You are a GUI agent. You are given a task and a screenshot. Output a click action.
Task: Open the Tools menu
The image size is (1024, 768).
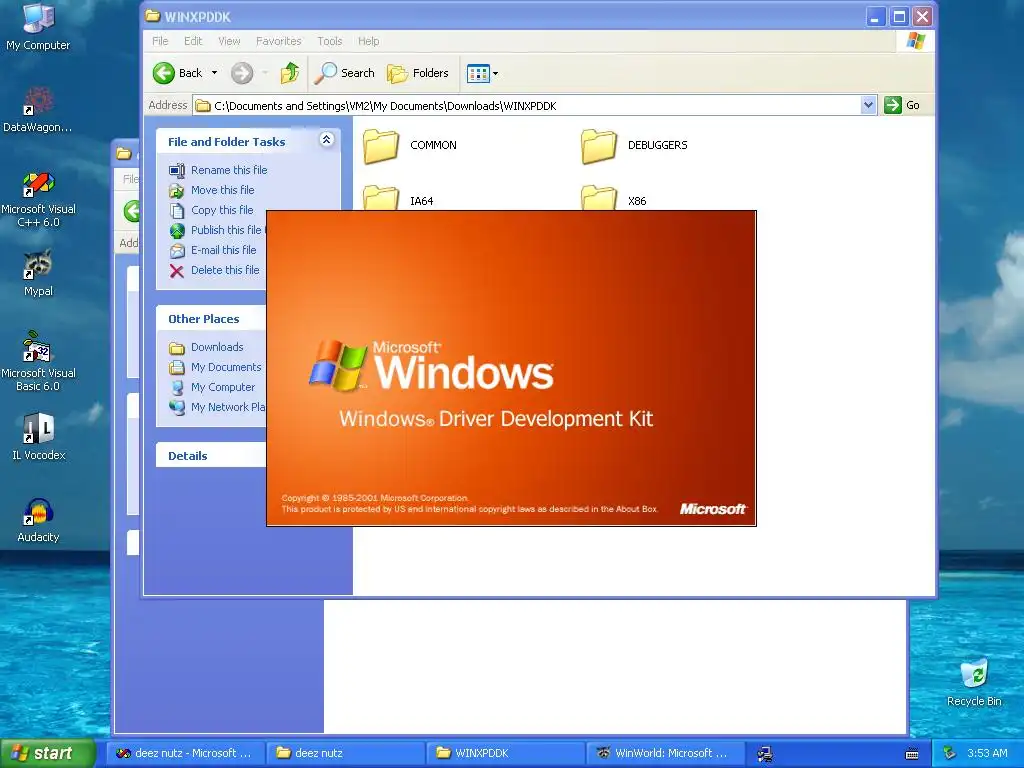point(330,41)
